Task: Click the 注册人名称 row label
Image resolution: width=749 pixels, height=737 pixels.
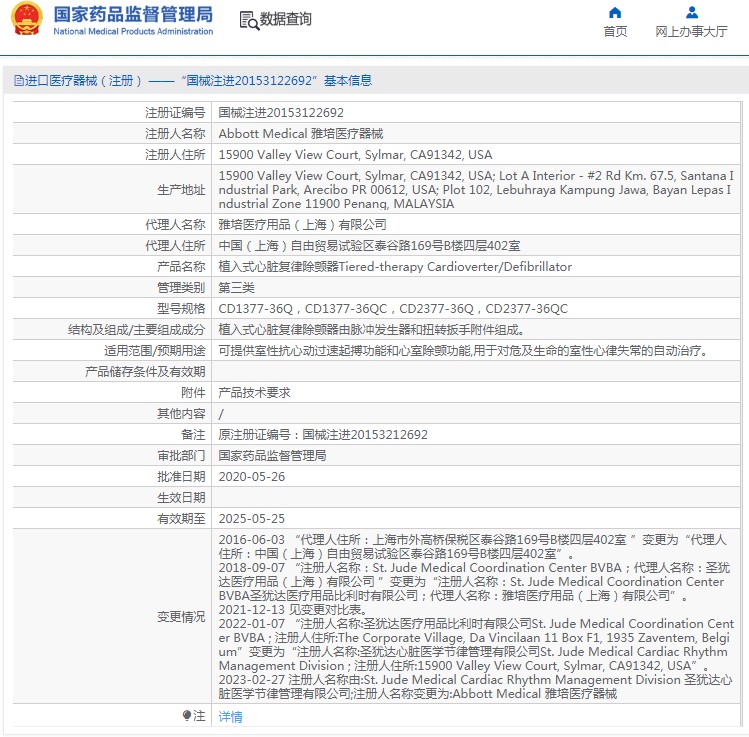Action: [175, 134]
